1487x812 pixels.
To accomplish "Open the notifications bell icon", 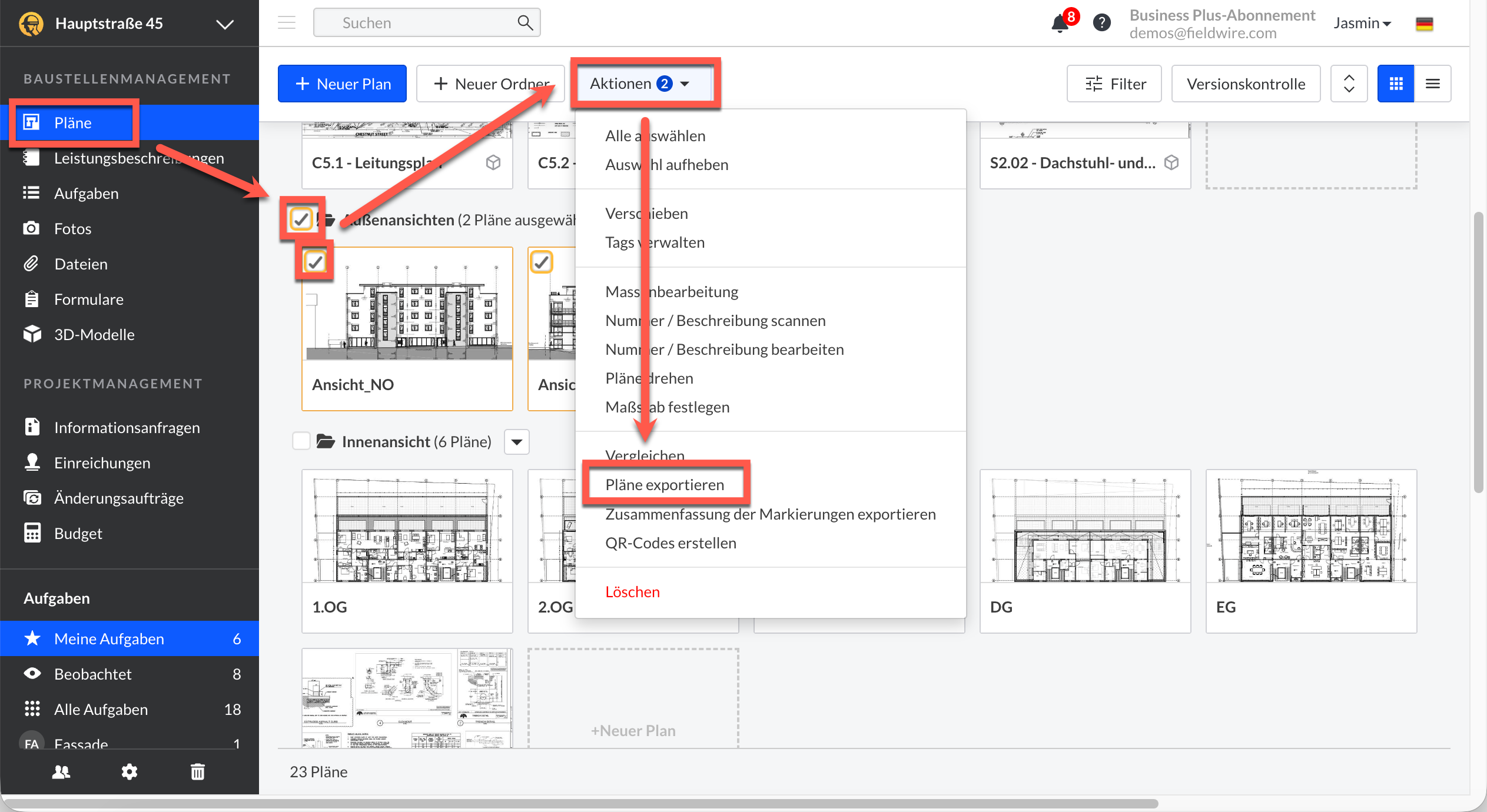I will coord(1060,24).
